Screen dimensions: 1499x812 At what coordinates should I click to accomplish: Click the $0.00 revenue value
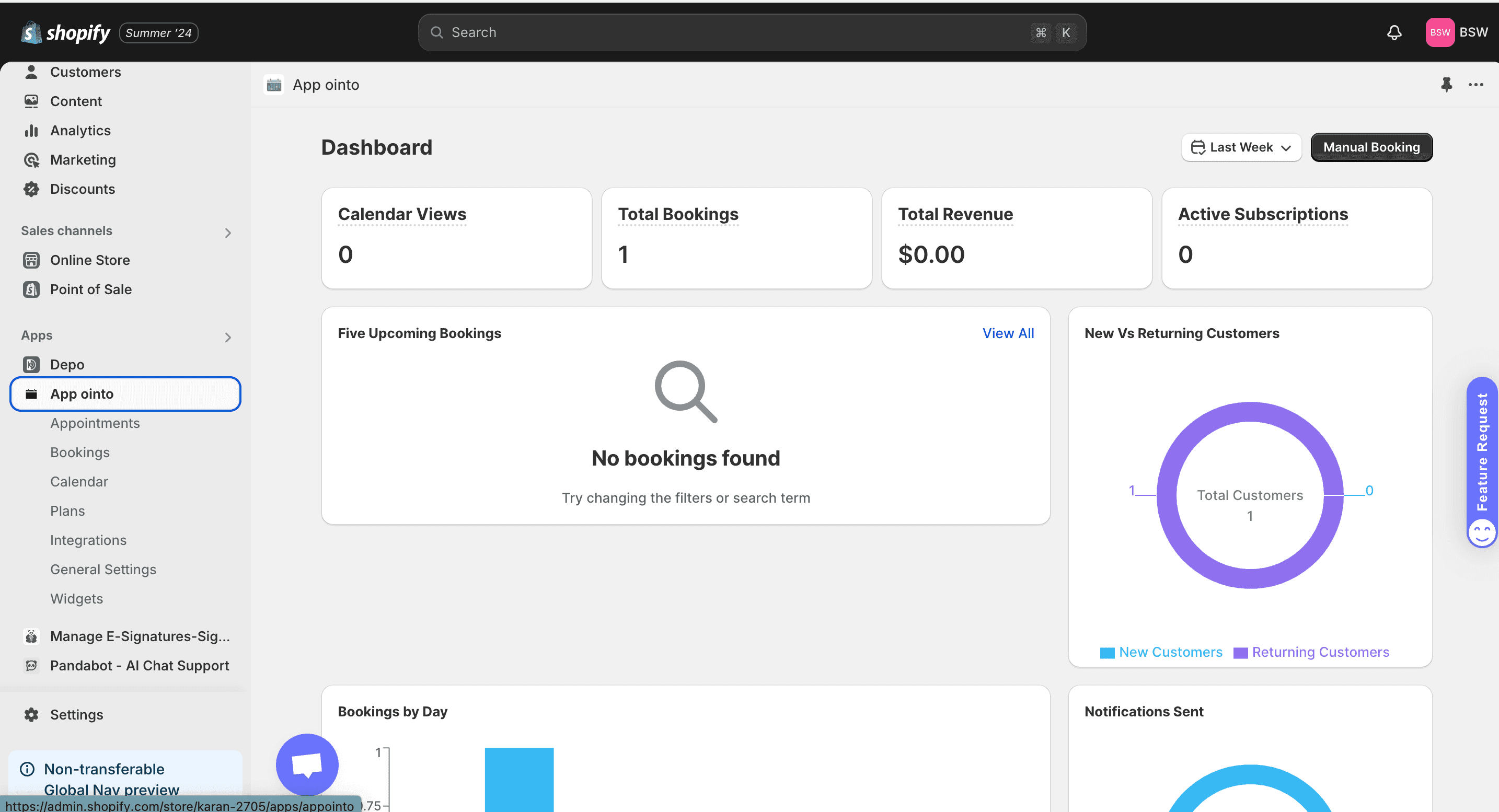coord(931,254)
